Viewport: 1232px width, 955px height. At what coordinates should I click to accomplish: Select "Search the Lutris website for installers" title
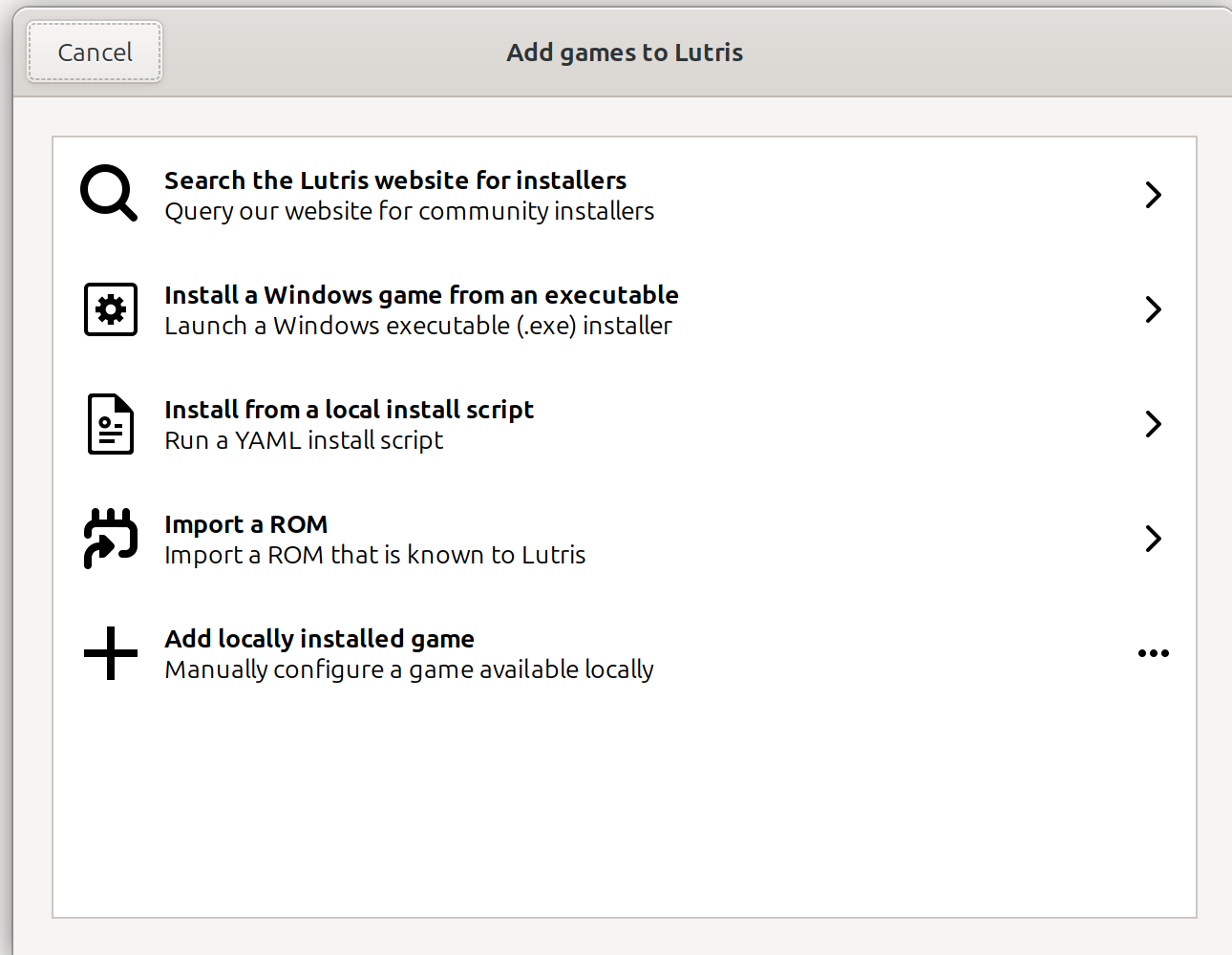[x=395, y=180]
